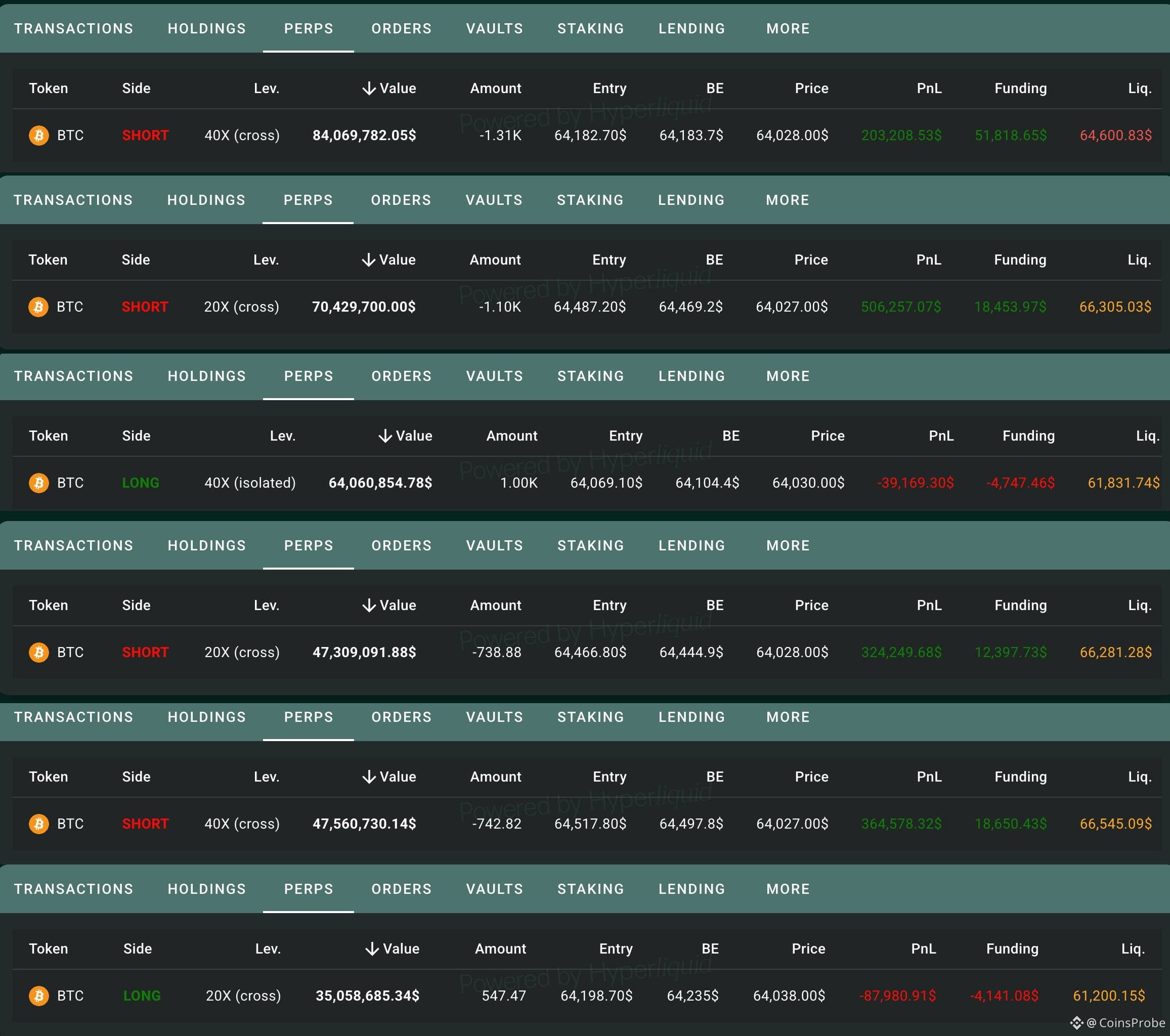Click the LONG label in the 40X (isolated) row
This screenshot has width=1170, height=1036.
[141, 483]
